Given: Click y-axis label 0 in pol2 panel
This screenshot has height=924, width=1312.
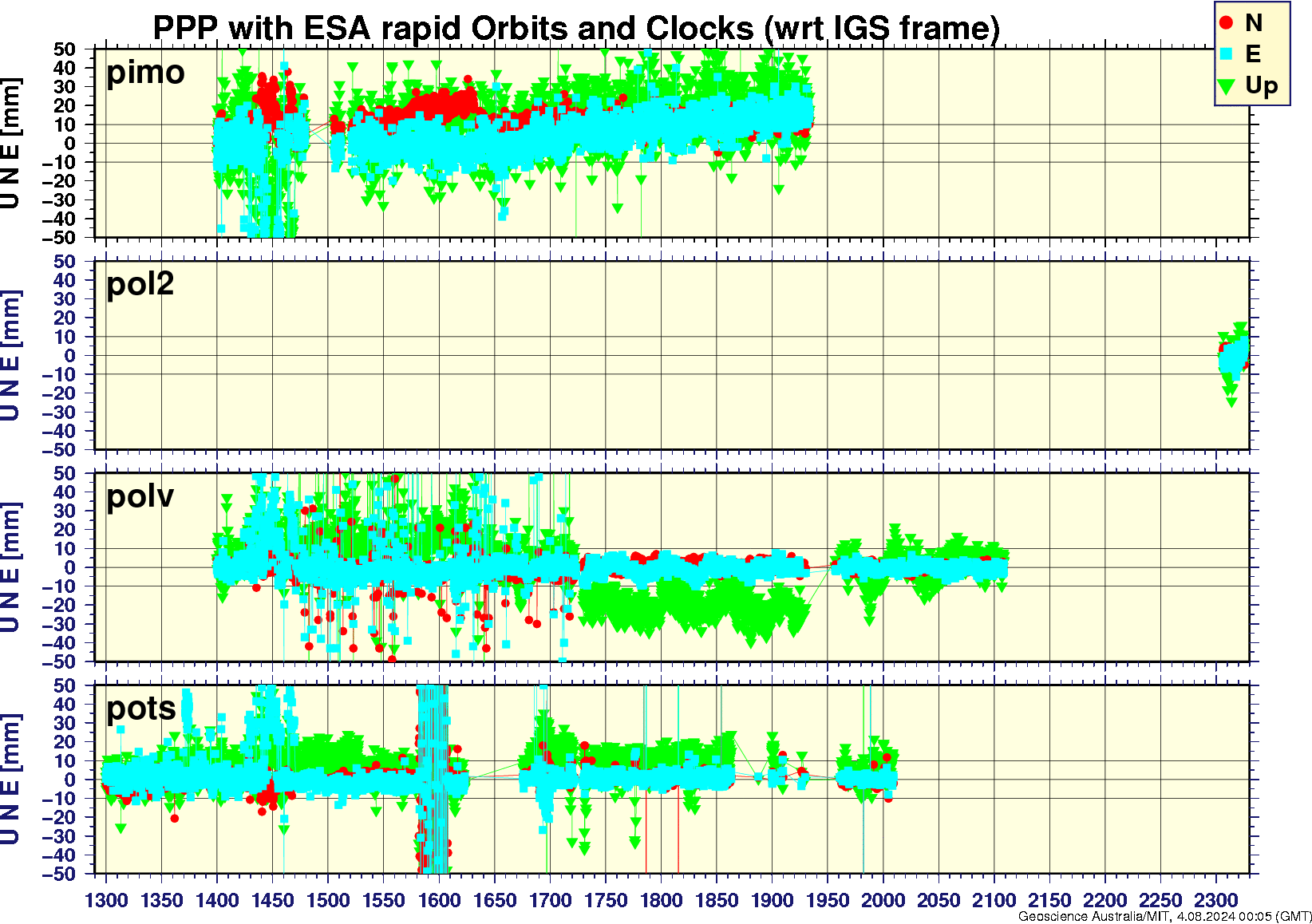Looking at the screenshot, I should (70, 356).
